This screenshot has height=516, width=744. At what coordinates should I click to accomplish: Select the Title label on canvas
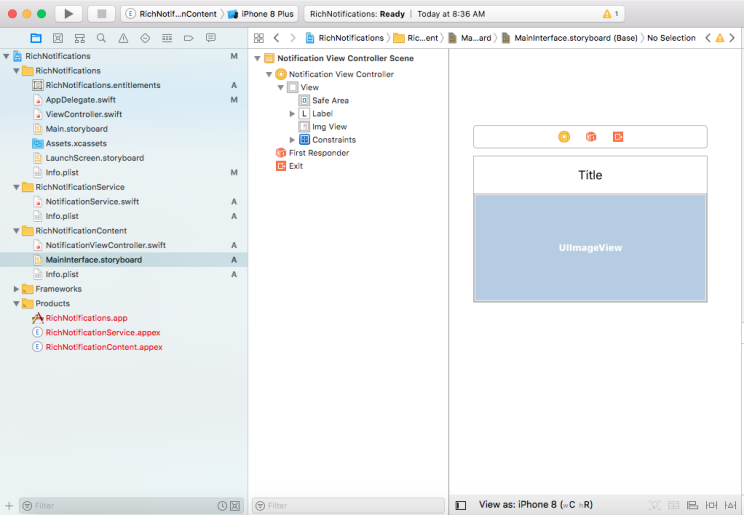coord(590,175)
